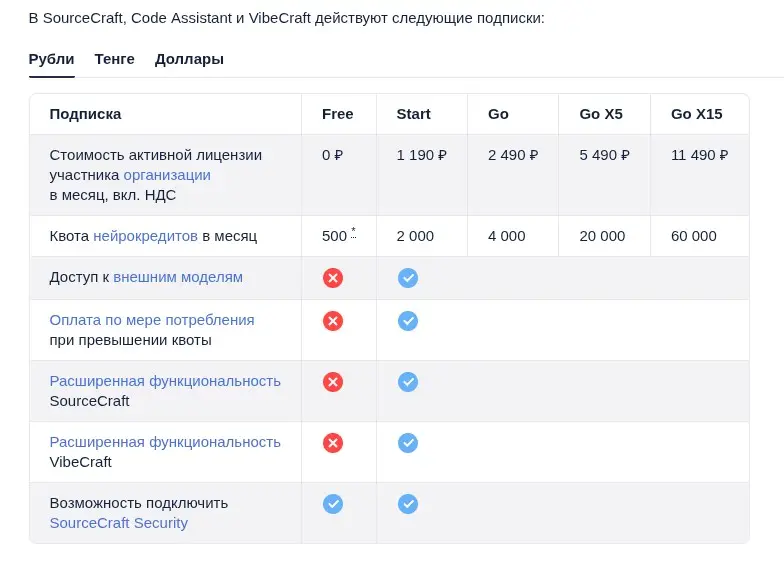Viewport: 784px width, 565px height.
Task: Open the нейрокредитов link
Action: tap(146, 236)
